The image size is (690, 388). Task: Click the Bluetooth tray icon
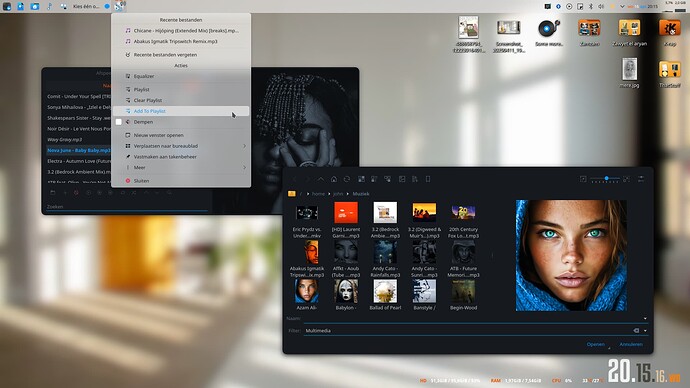[591, 7]
